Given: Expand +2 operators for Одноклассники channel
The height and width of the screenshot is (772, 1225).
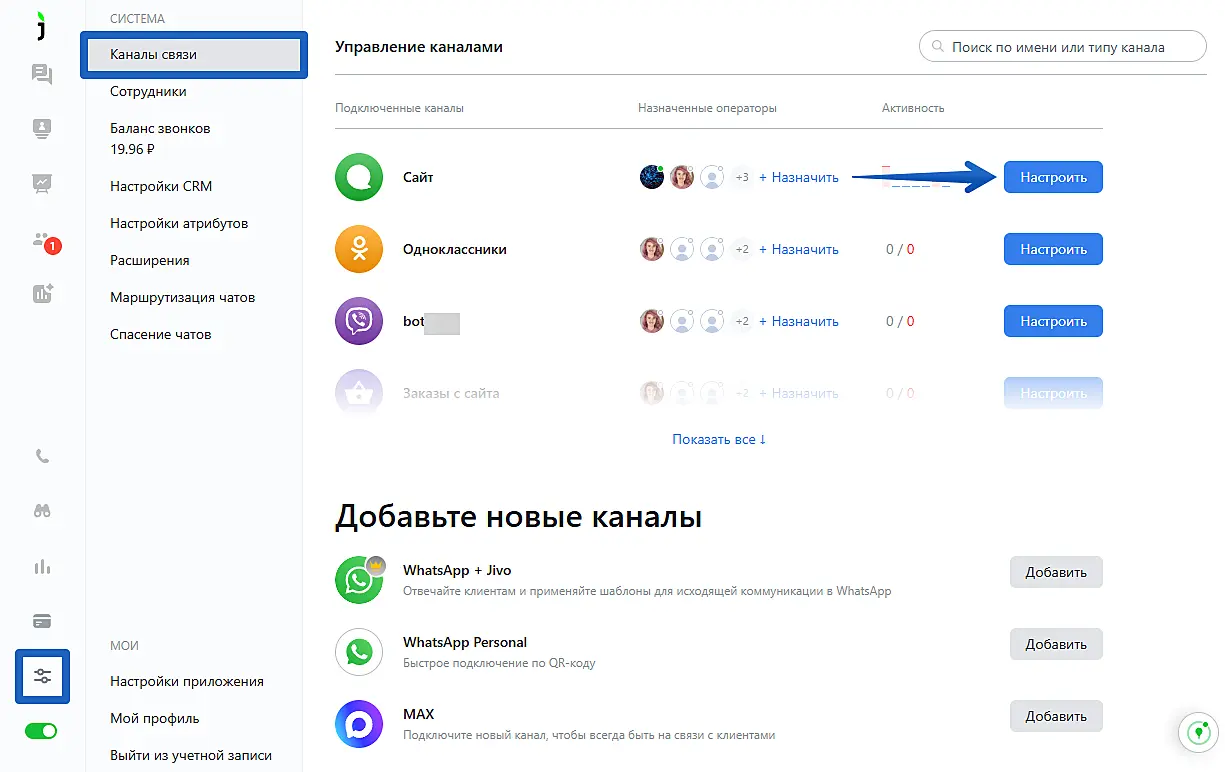Looking at the screenshot, I should (742, 250).
